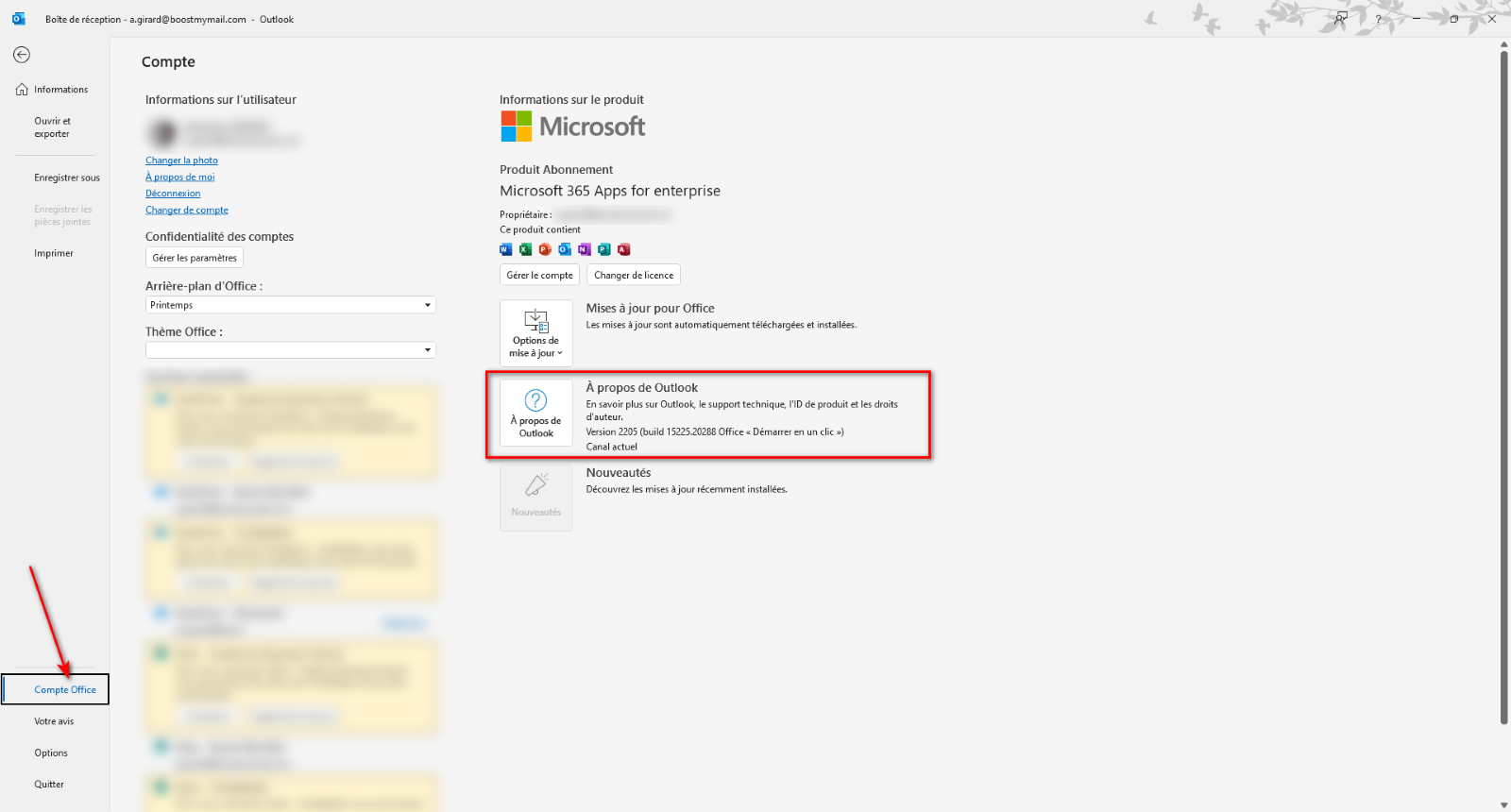Click Gérer les paramètres button
Screen dimensions: 1511x812
(x=195, y=258)
